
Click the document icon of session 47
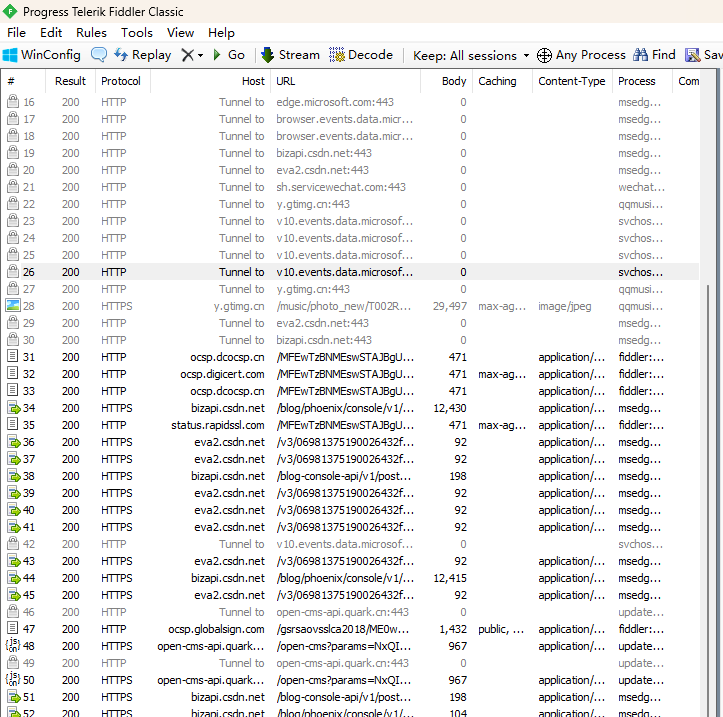[13, 628]
